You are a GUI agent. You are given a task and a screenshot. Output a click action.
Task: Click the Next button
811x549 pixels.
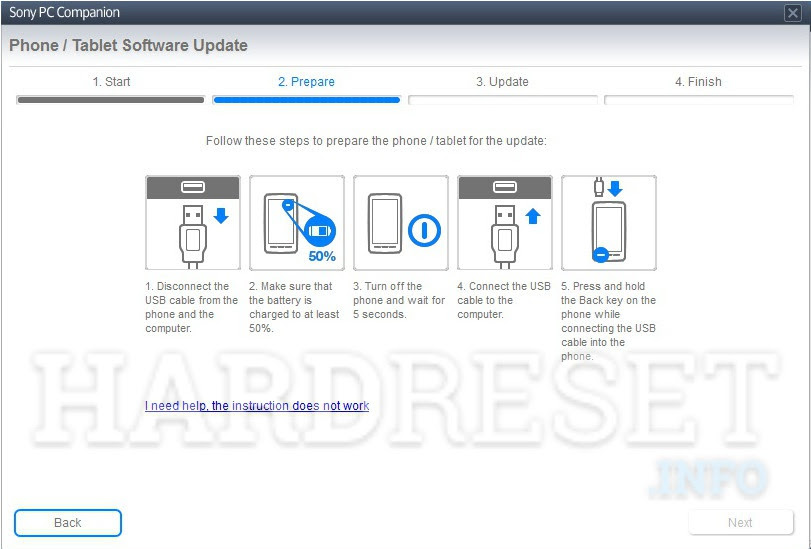point(740,523)
